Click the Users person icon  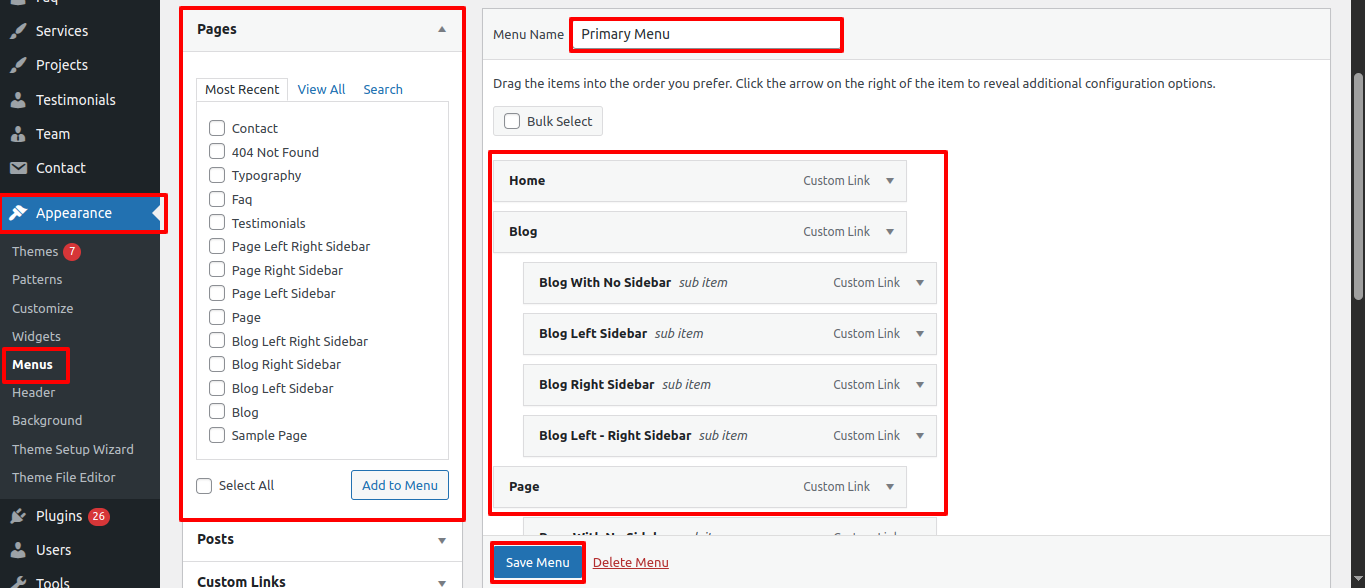point(18,550)
